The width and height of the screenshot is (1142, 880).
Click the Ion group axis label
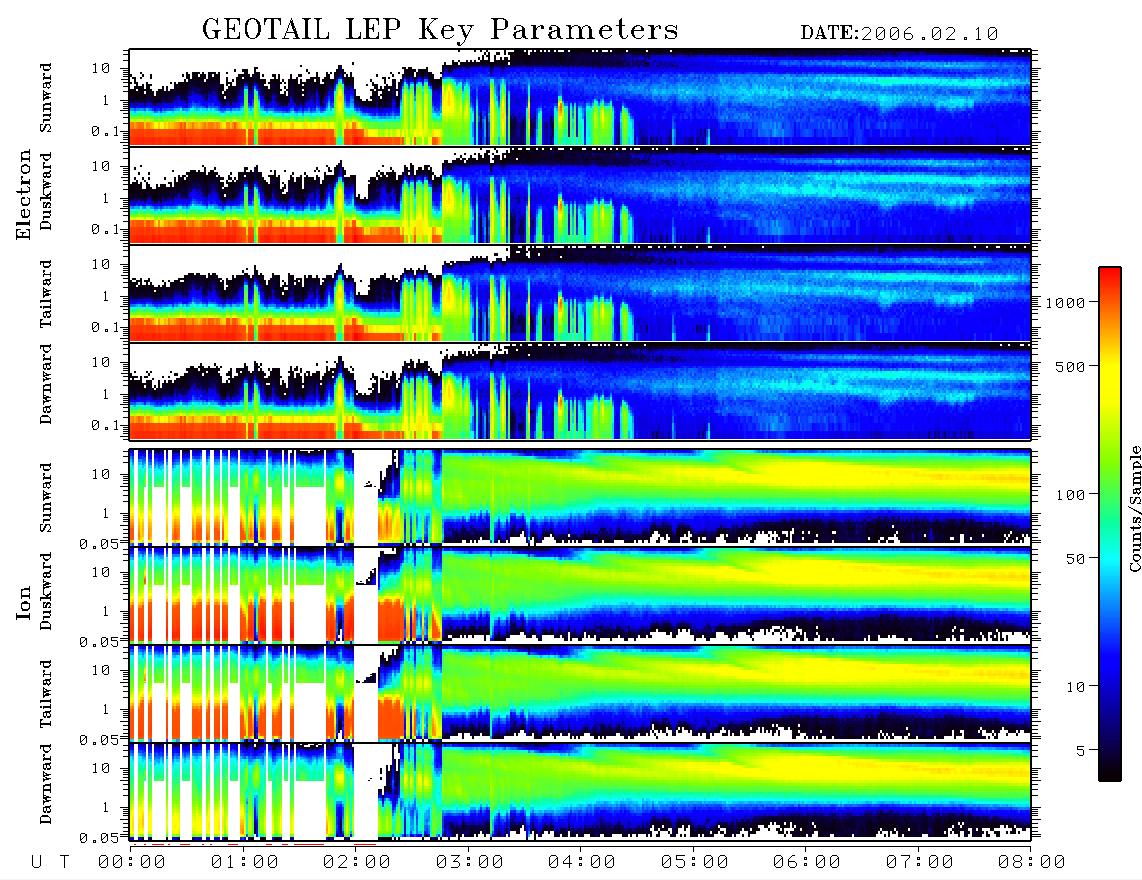click(x=24, y=603)
